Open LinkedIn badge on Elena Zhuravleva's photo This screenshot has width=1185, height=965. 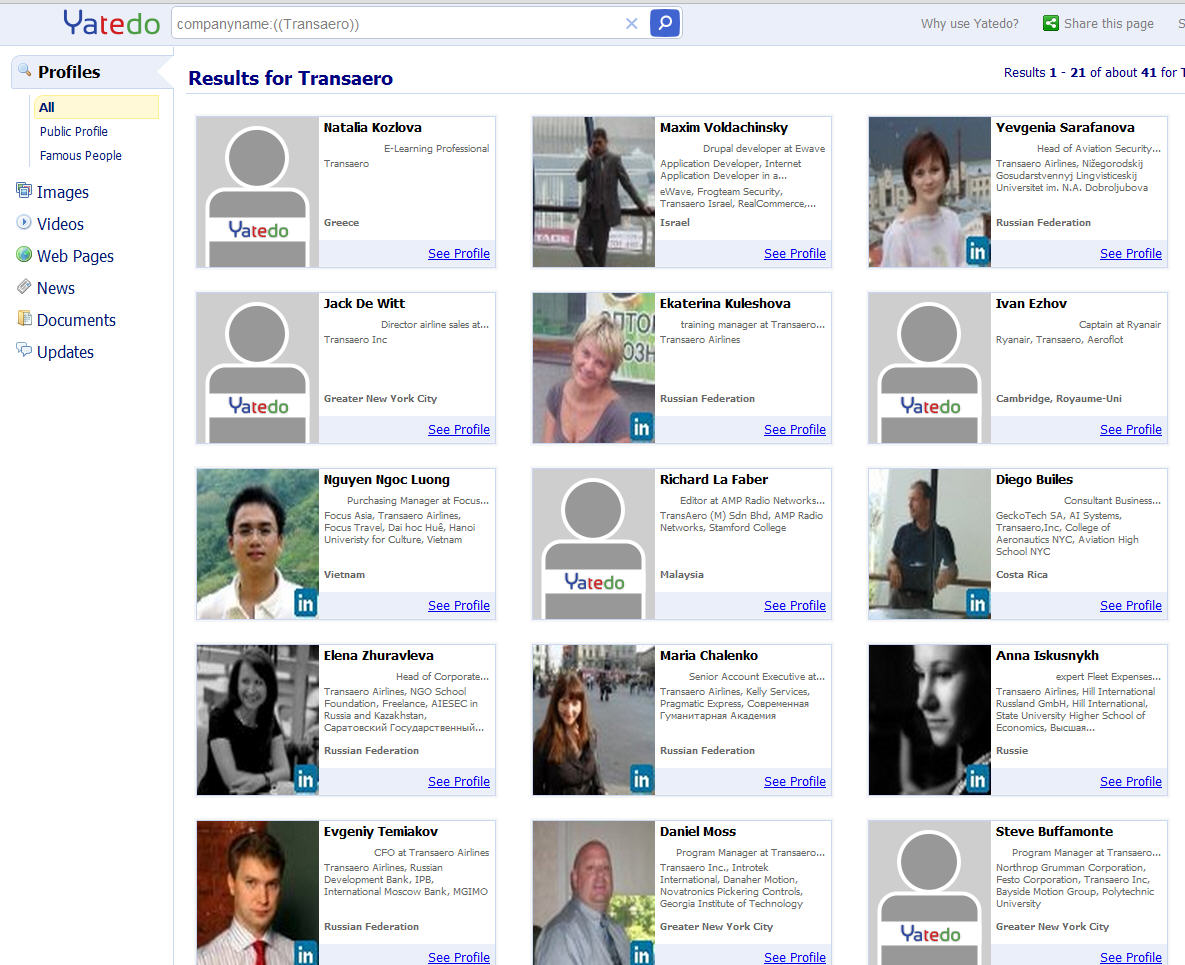pos(305,779)
